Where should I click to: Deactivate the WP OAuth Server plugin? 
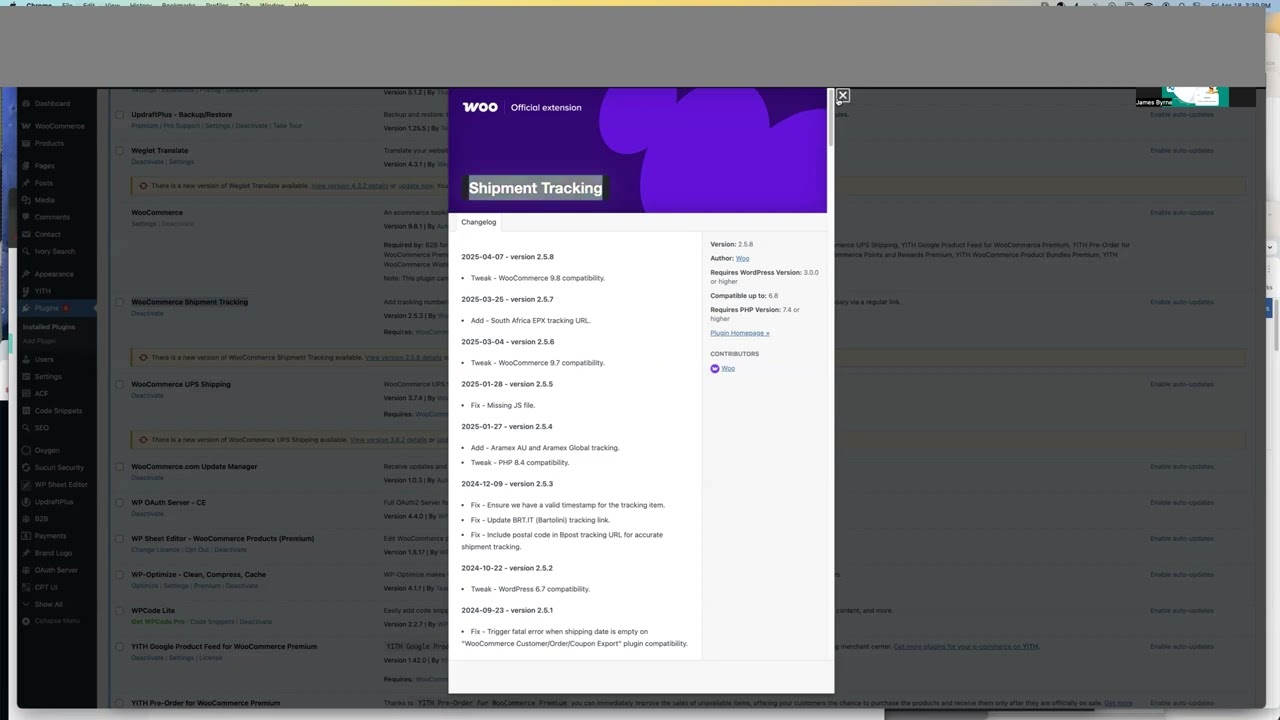[147, 513]
